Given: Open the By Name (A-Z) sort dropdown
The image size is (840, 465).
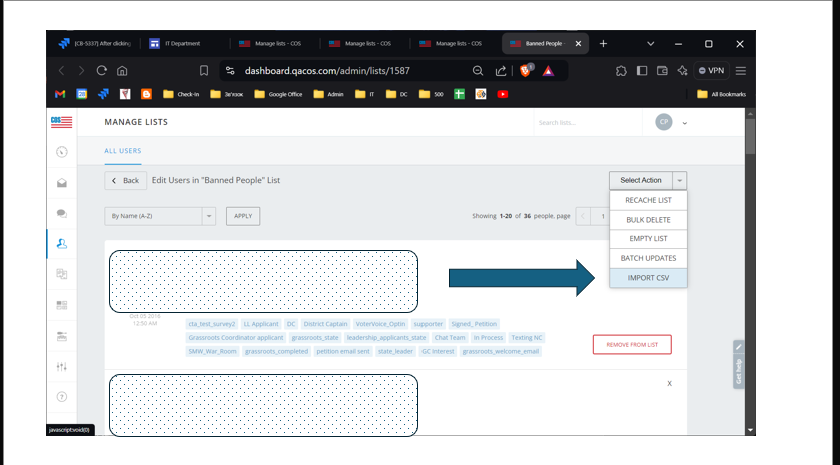Looking at the screenshot, I should point(159,215).
